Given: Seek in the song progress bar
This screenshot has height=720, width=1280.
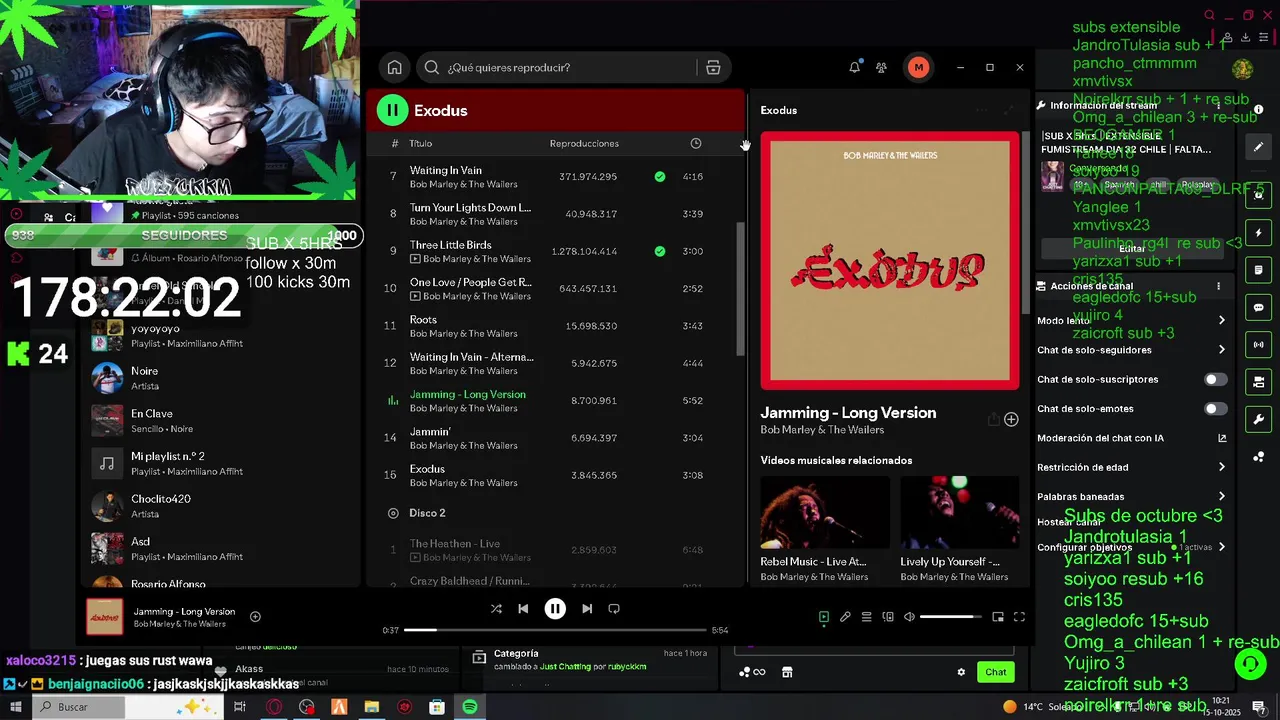Looking at the screenshot, I should [555, 630].
